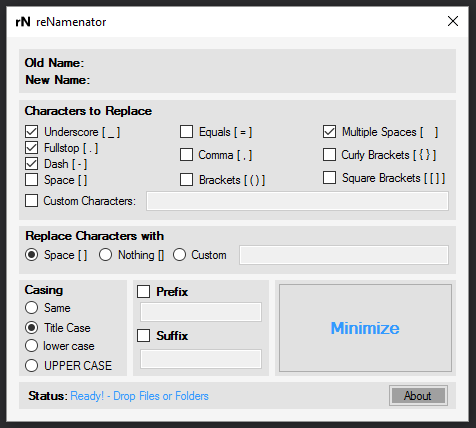Image resolution: width=476 pixels, height=428 pixels.
Task: Enable Comma replacement
Action: tap(186, 155)
